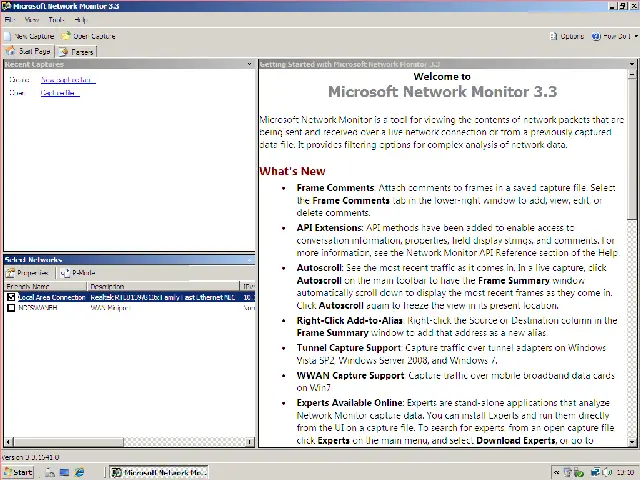Click the Frame Comments bullet title
This screenshot has height=480, width=640.
pyautogui.click(x=335, y=188)
